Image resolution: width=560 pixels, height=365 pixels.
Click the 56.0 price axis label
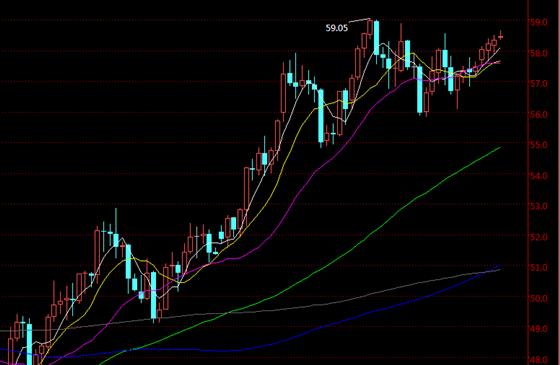pyautogui.click(x=539, y=114)
